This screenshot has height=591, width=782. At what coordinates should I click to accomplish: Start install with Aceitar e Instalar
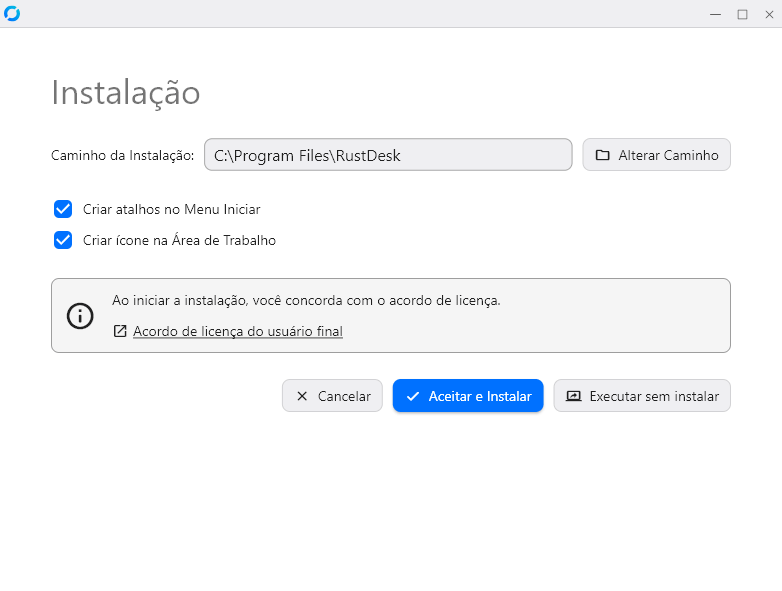[x=468, y=396]
